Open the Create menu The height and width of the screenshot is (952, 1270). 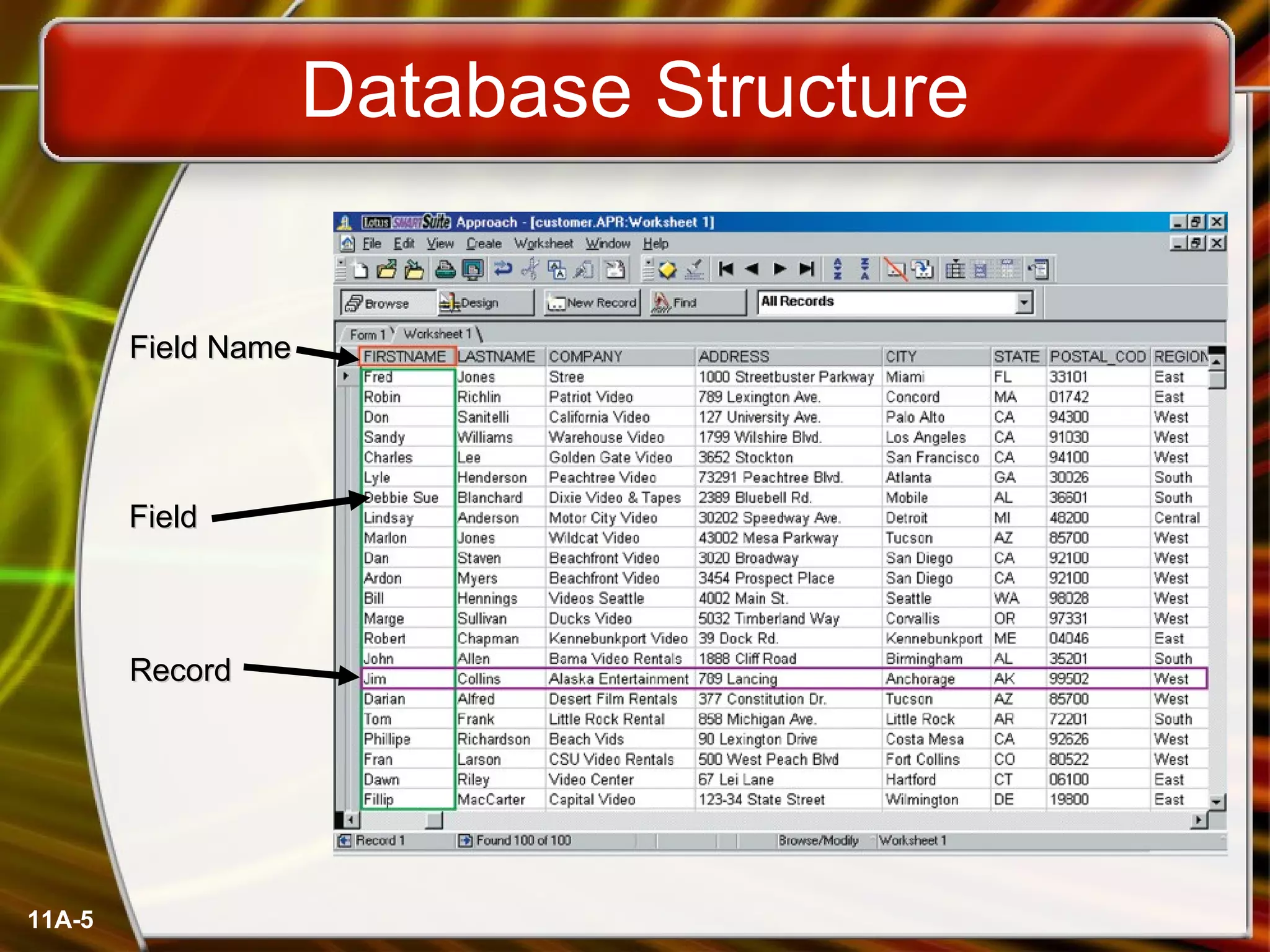484,244
